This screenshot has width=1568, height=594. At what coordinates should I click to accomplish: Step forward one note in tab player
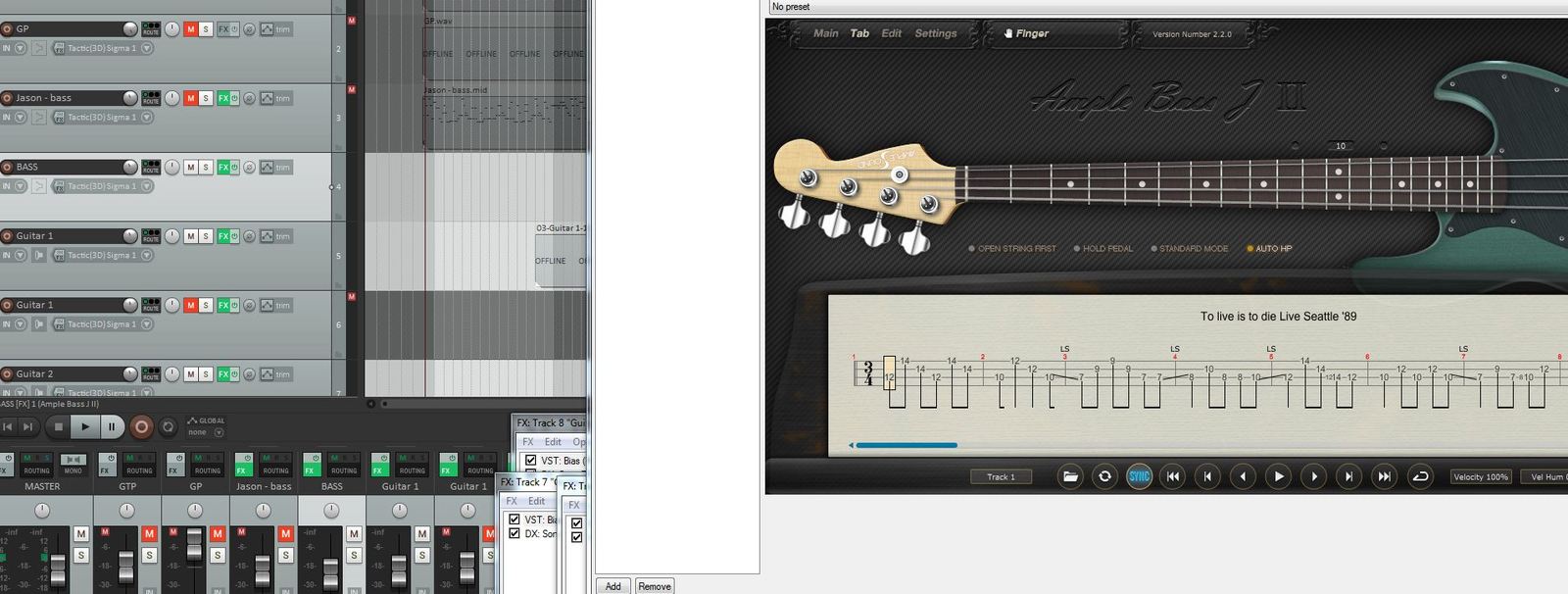click(x=1313, y=476)
